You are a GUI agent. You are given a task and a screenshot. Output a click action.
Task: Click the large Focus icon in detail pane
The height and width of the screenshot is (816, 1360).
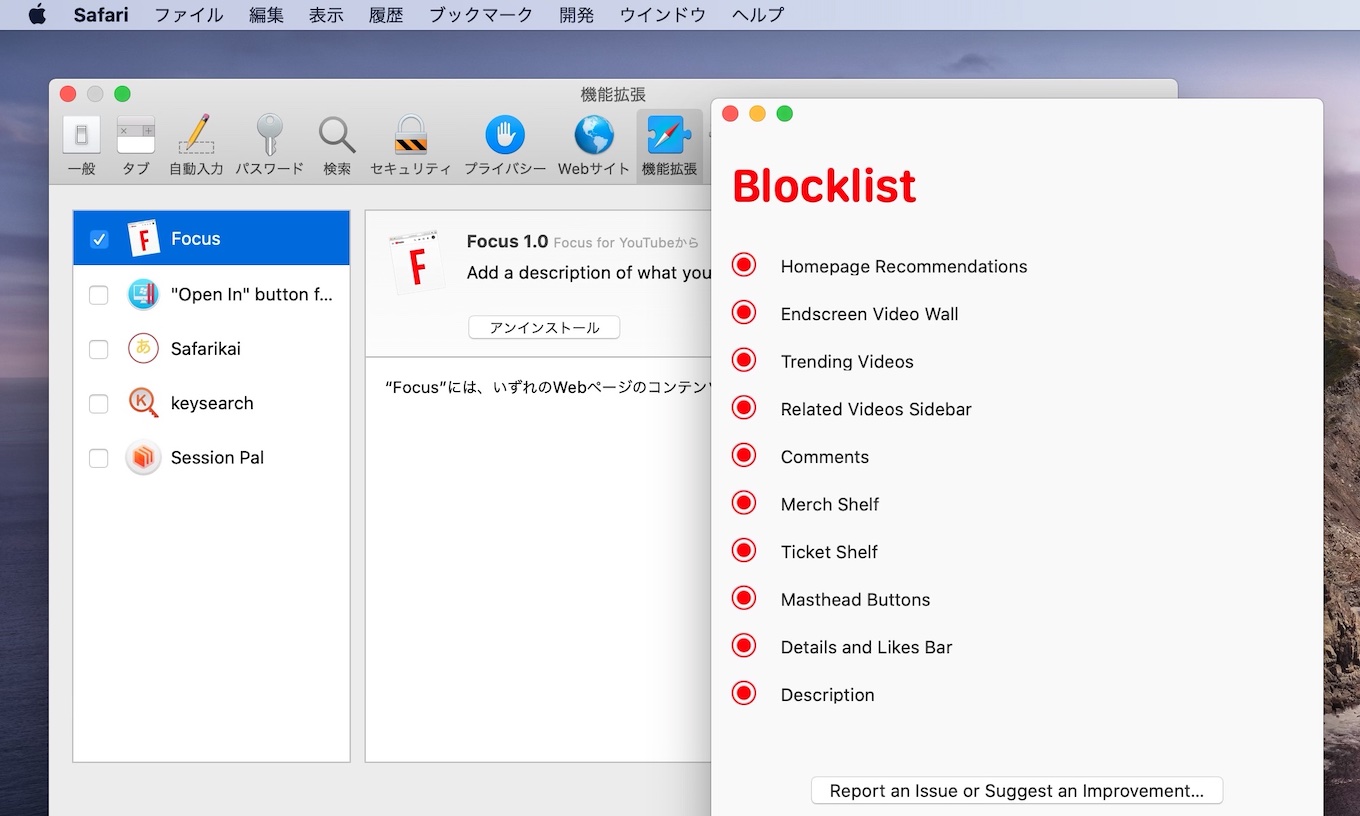coord(417,264)
